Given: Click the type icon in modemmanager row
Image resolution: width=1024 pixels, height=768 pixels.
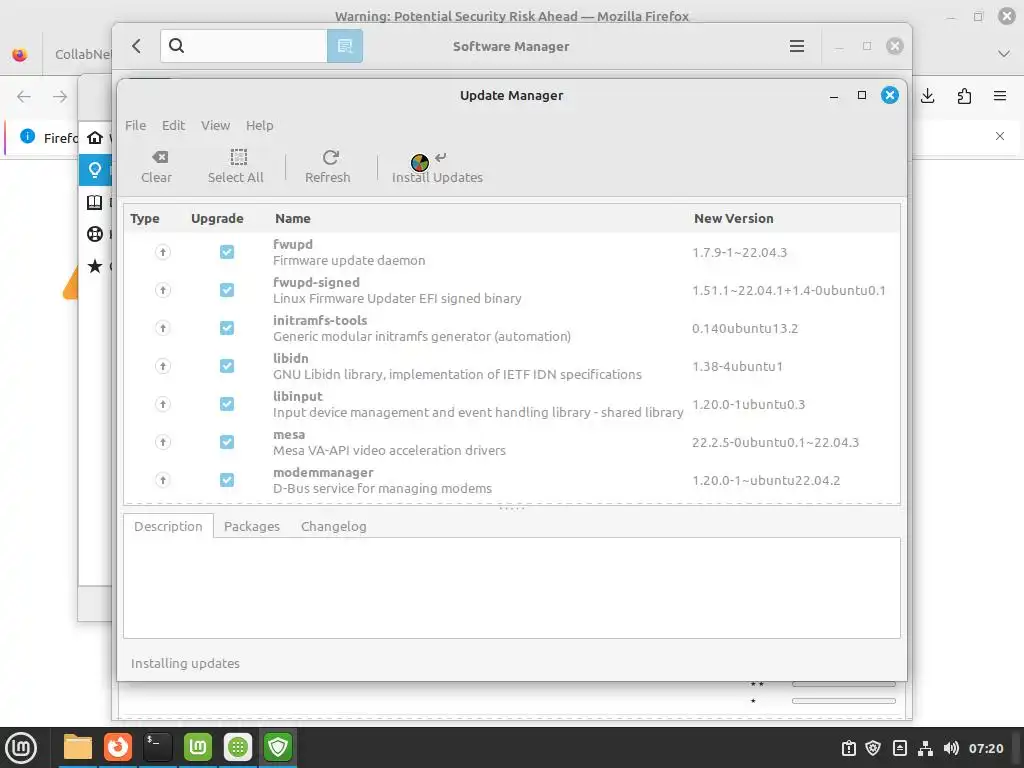Looking at the screenshot, I should (x=163, y=481).
